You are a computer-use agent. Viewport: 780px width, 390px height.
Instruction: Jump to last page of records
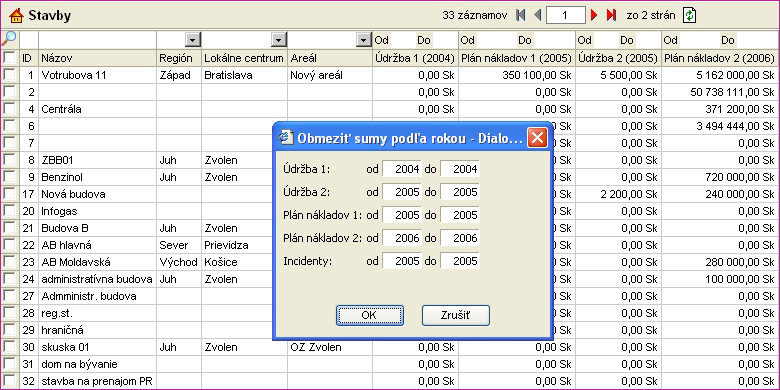coord(611,15)
